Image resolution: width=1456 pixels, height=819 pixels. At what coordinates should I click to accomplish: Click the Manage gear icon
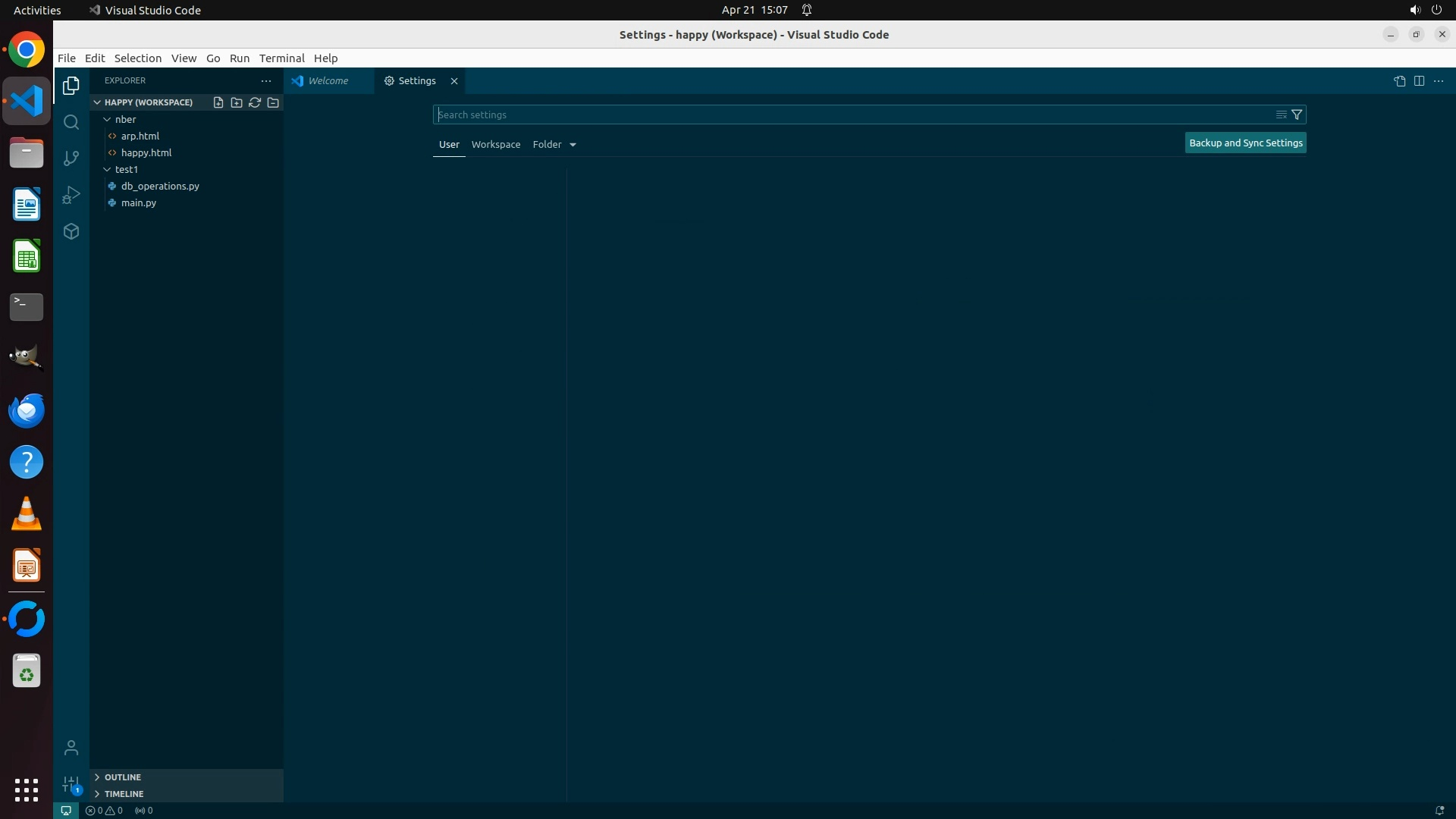click(x=71, y=784)
